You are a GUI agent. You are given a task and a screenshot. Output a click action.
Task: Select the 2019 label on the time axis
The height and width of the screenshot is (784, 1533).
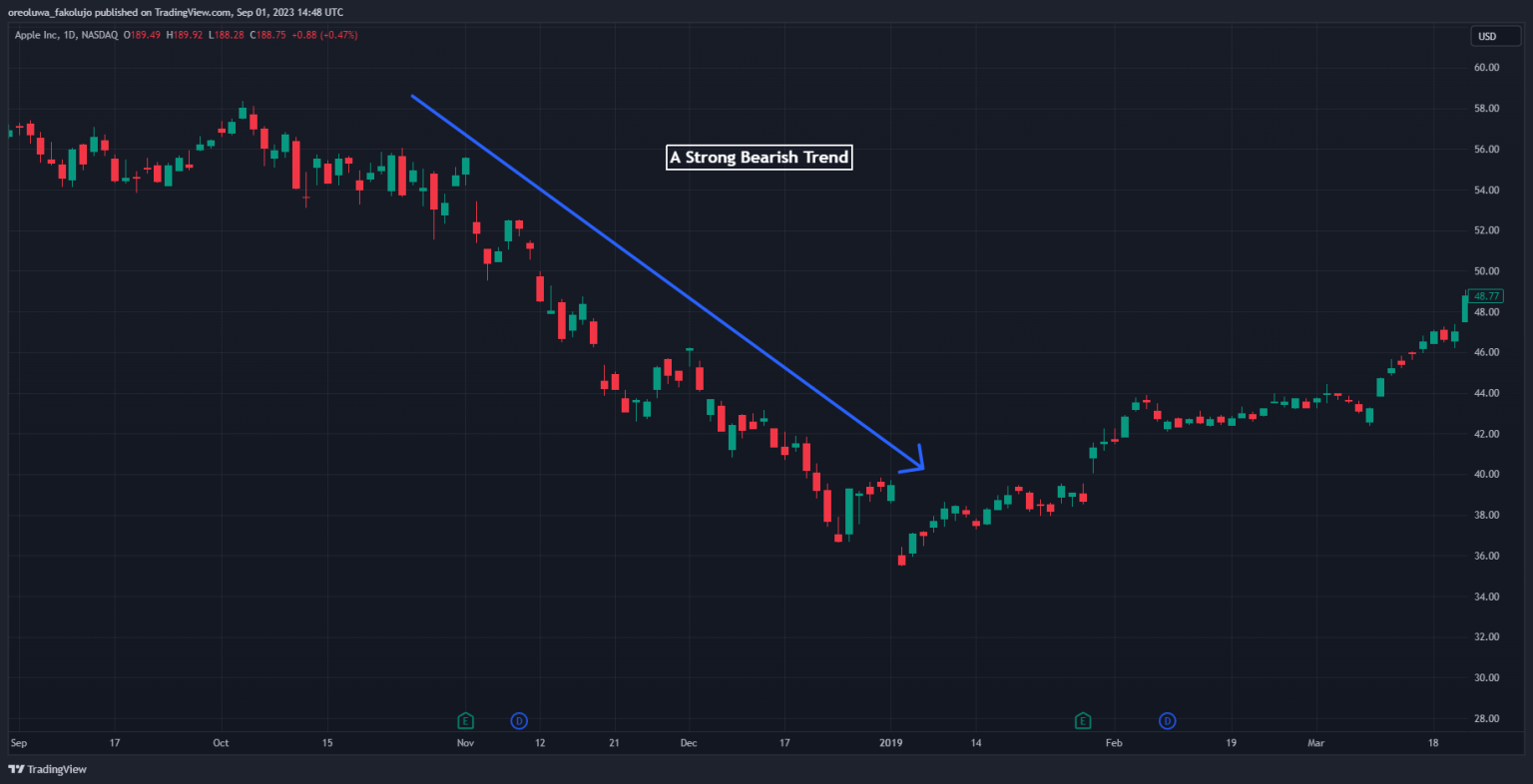[x=891, y=742]
